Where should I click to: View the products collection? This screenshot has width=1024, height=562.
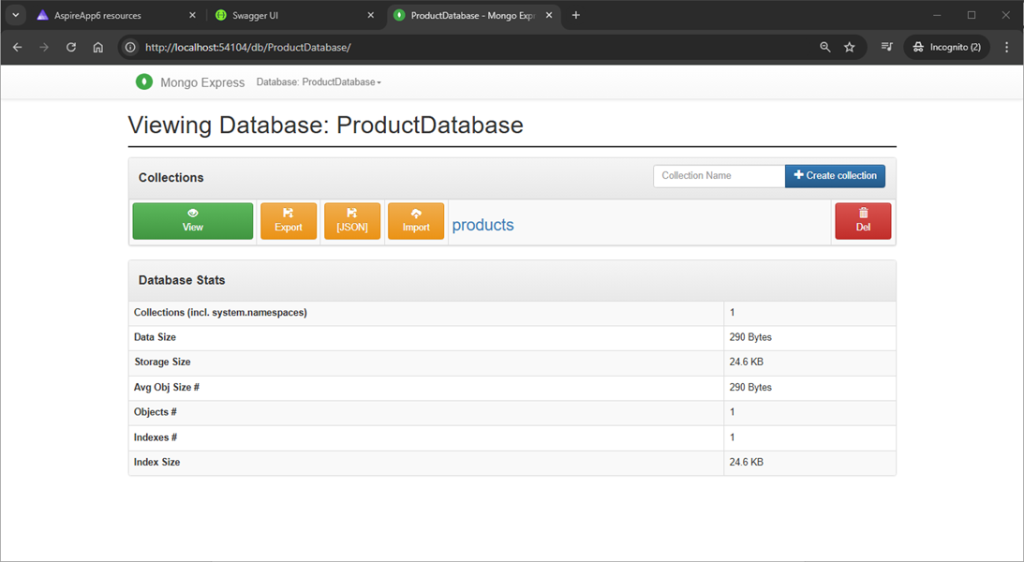point(193,221)
